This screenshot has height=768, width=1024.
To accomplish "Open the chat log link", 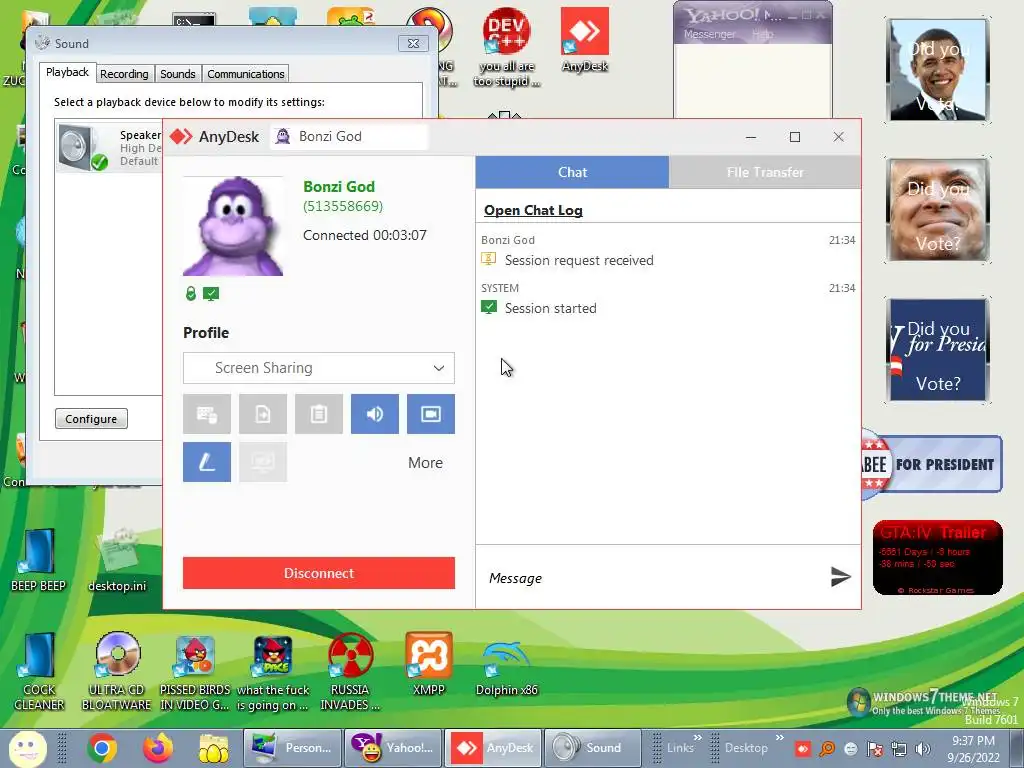I will [x=533, y=210].
